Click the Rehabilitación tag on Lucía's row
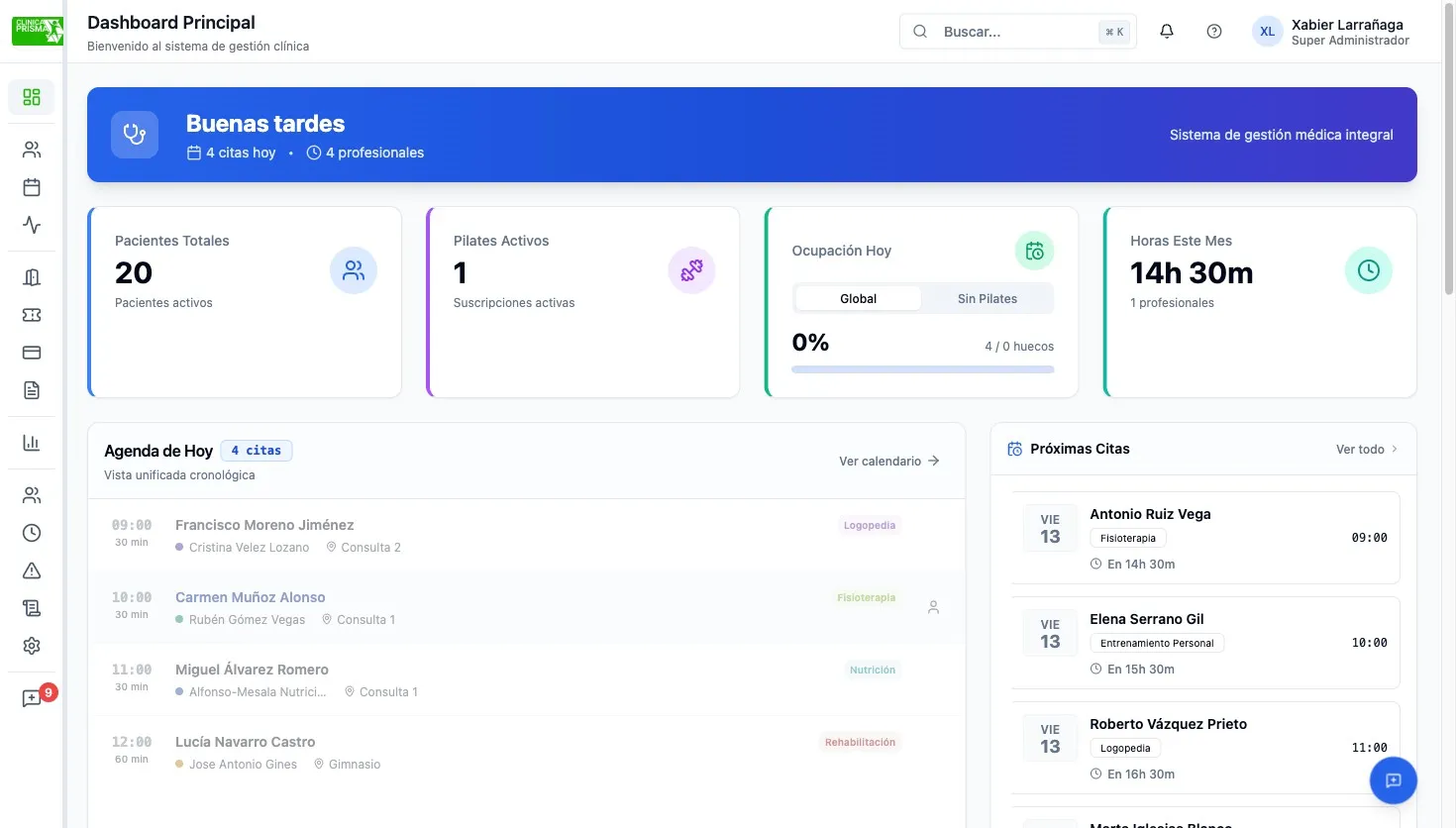The height and width of the screenshot is (828, 1456). [860, 743]
